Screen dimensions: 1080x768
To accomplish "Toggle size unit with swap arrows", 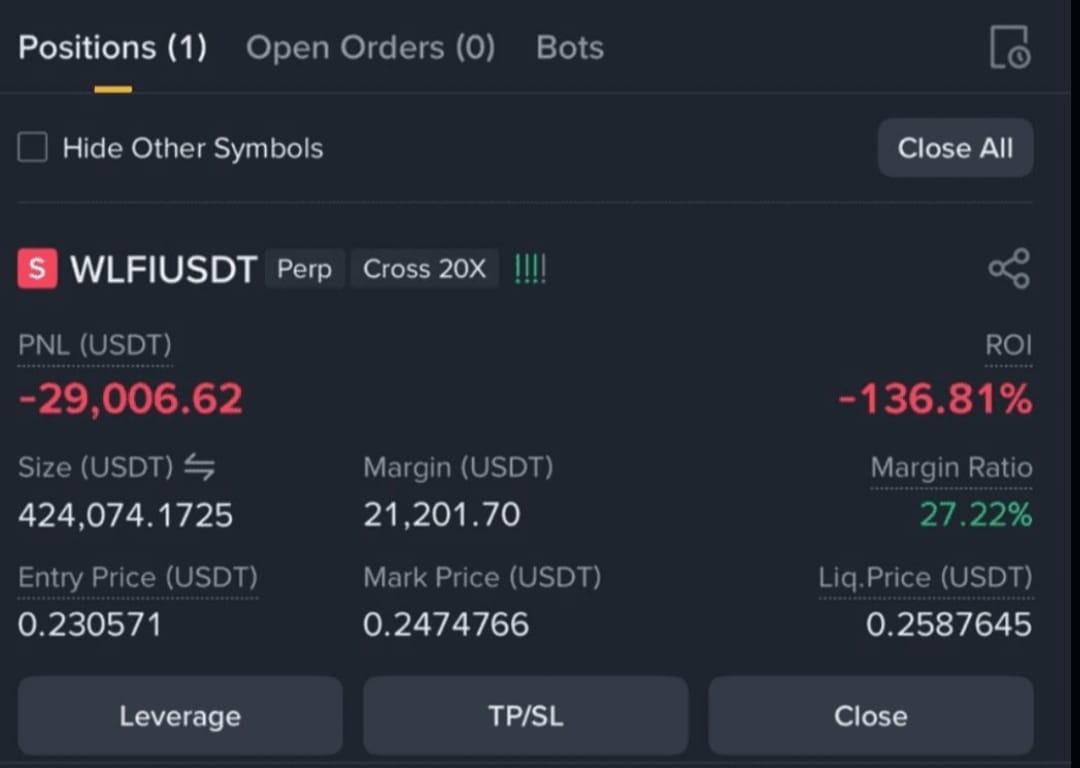I will [x=200, y=468].
